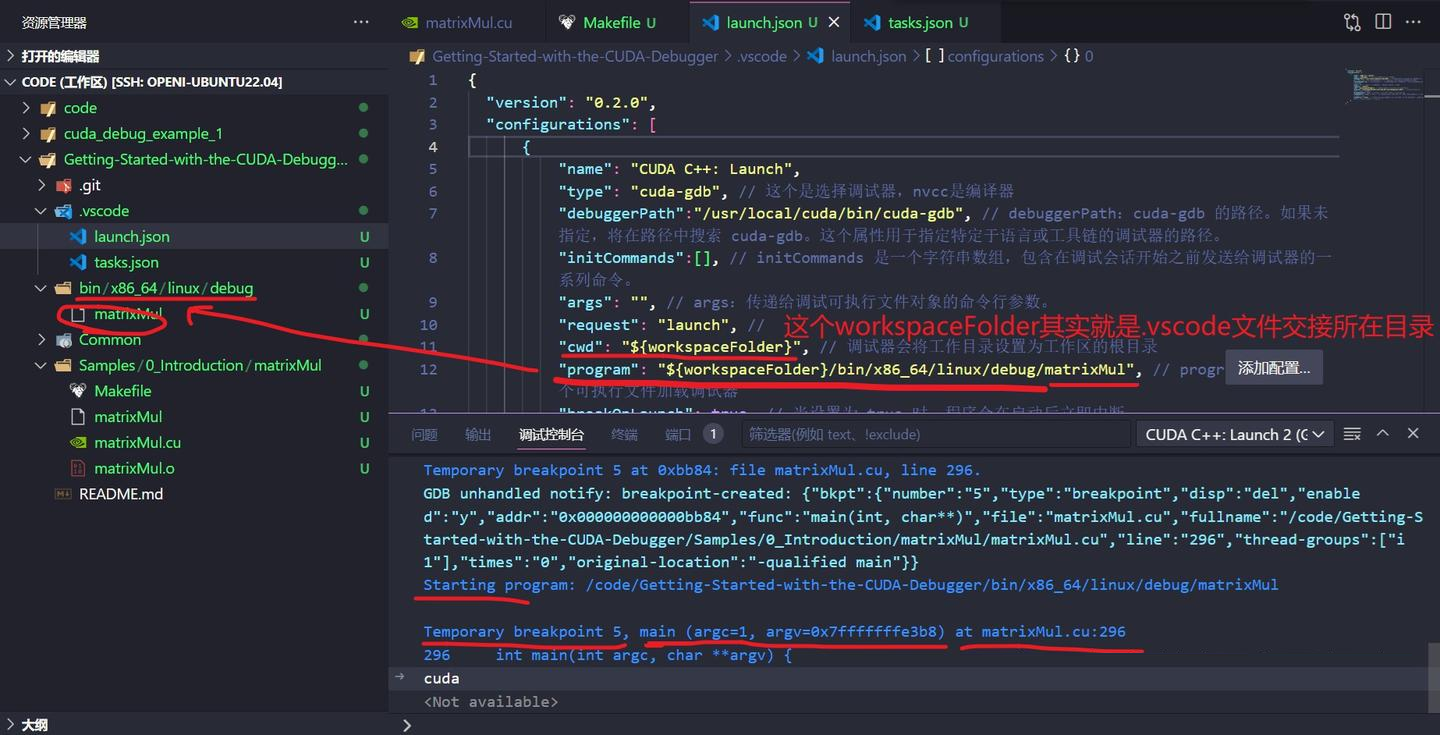Image resolution: width=1440 pixels, height=735 pixels.
Task: Click the code folder icon in explorer
Action: point(47,108)
